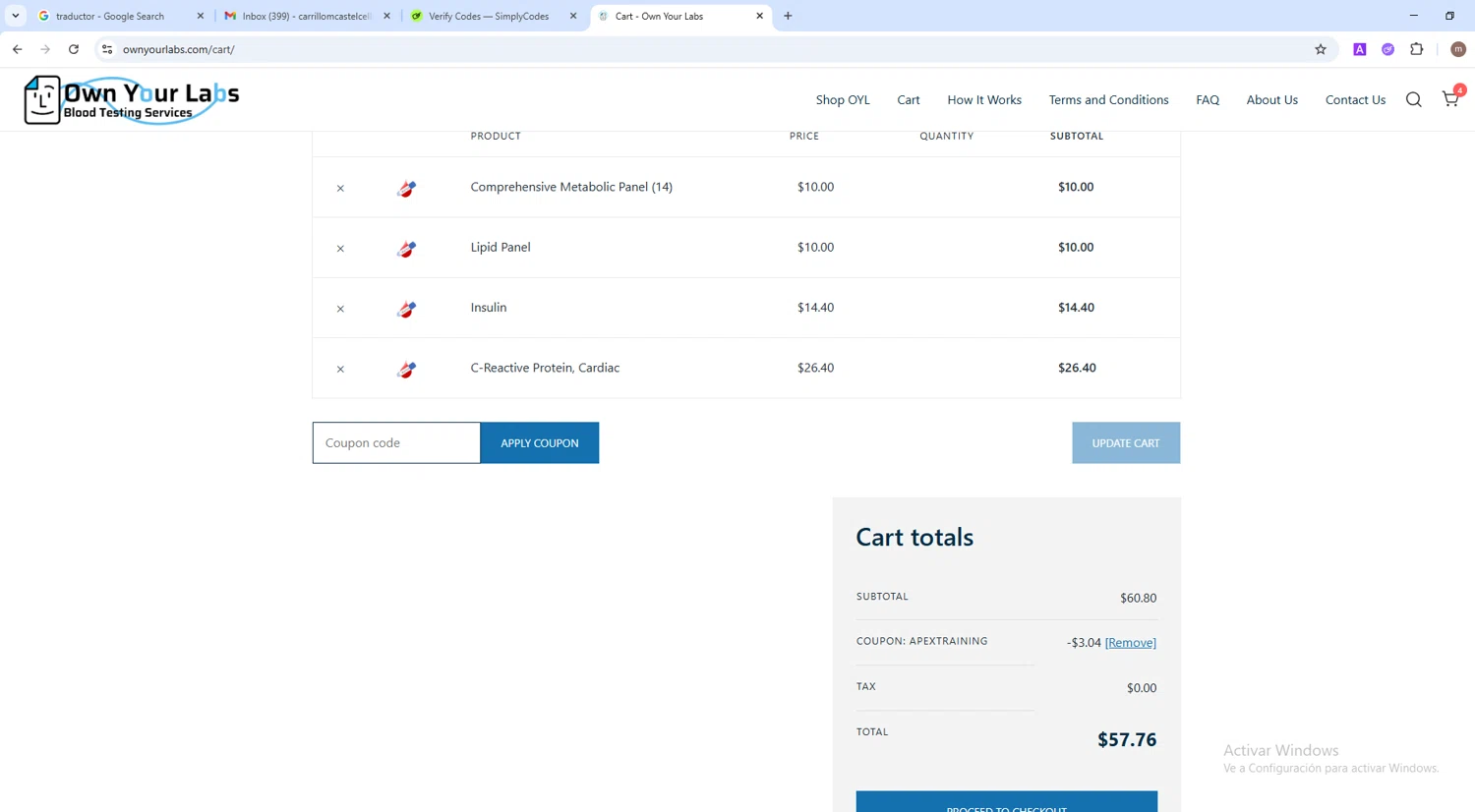Screen dimensions: 1475x812
Task: Bookmark this page with the star icon
Action: [1321, 49]
